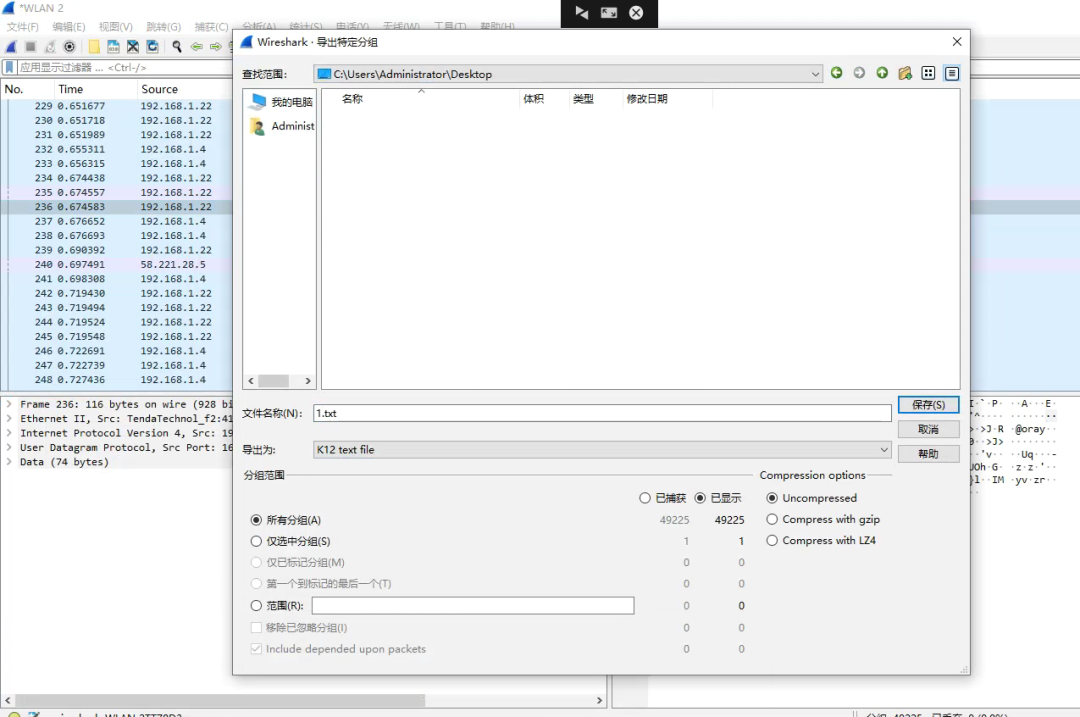The height and width of the screenshot is (717, 1080).
Task: Choose Compress with LZ4 option
Action: point(772,541)
